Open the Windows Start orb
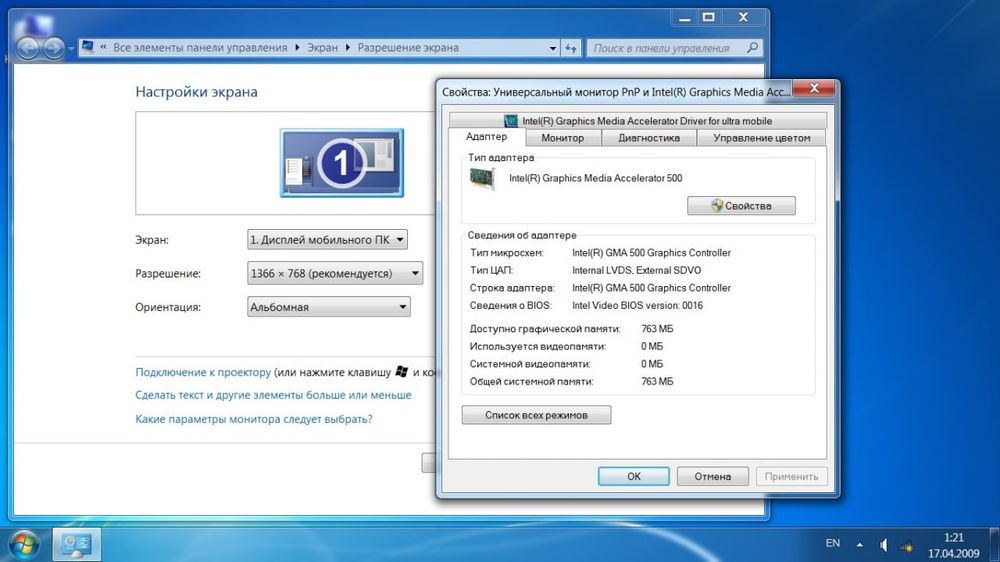The image size is (1000, 562). pyautogui.click(x=24, y=544)
